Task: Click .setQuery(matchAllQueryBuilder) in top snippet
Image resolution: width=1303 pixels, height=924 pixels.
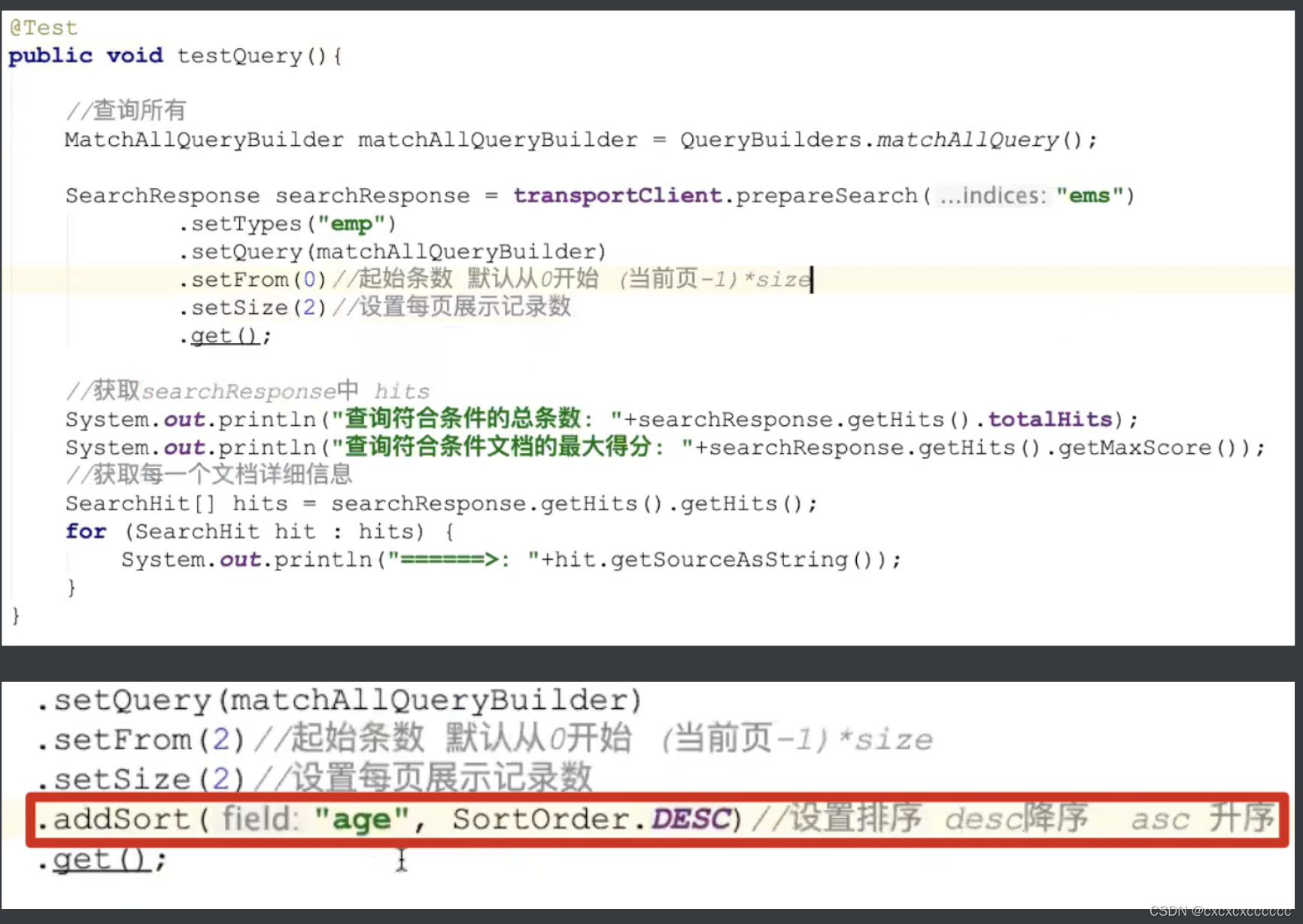Action: 392,252
